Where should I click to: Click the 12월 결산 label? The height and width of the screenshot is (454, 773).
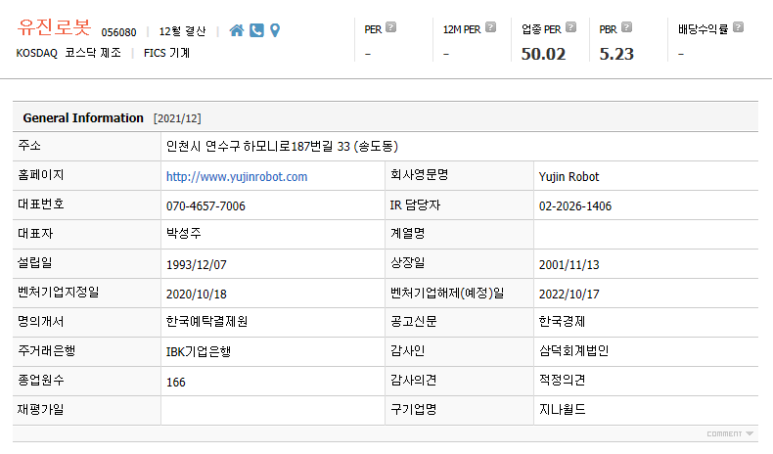182,32
